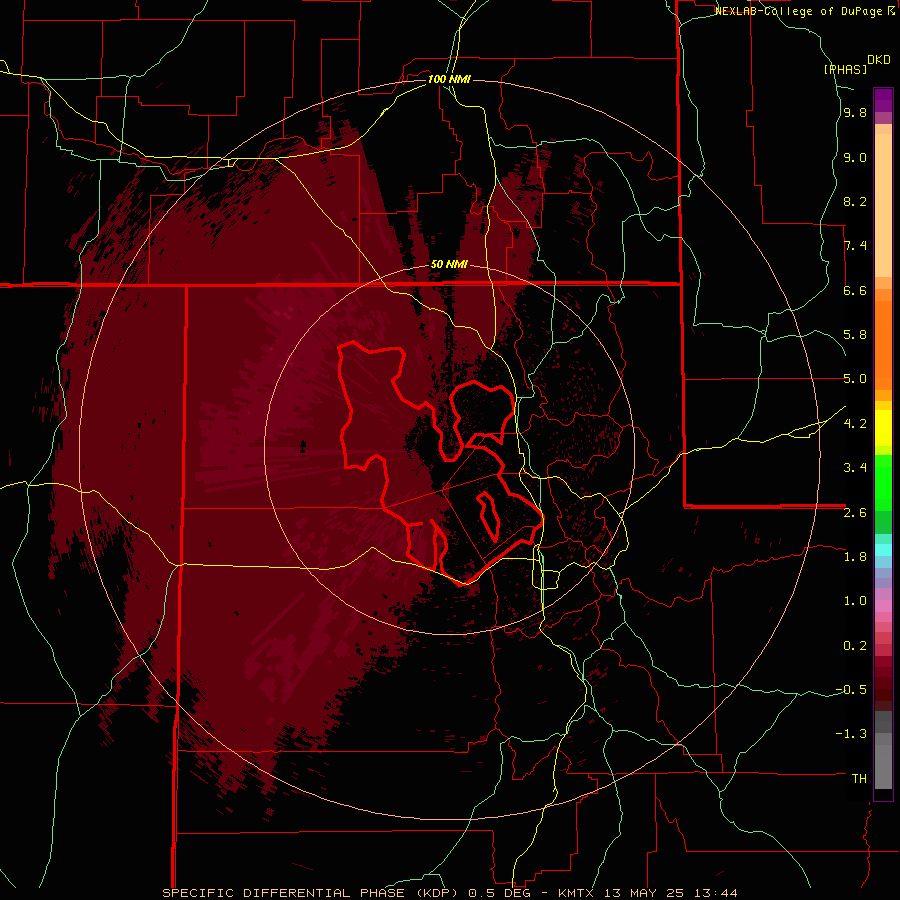Viewport: 900px width, 900px height.
Task: Click the 5.8 value on the color scale
Action: click(x=855, y=335)
